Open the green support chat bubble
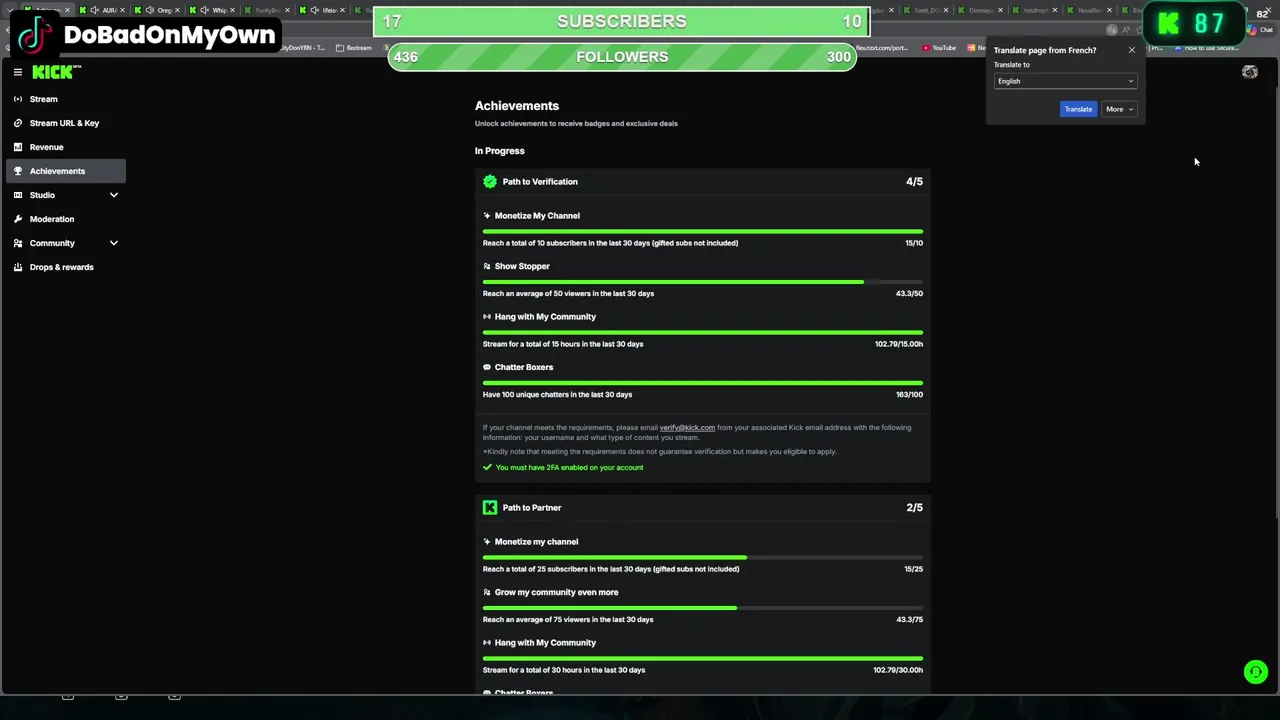 click(1255, 672)
